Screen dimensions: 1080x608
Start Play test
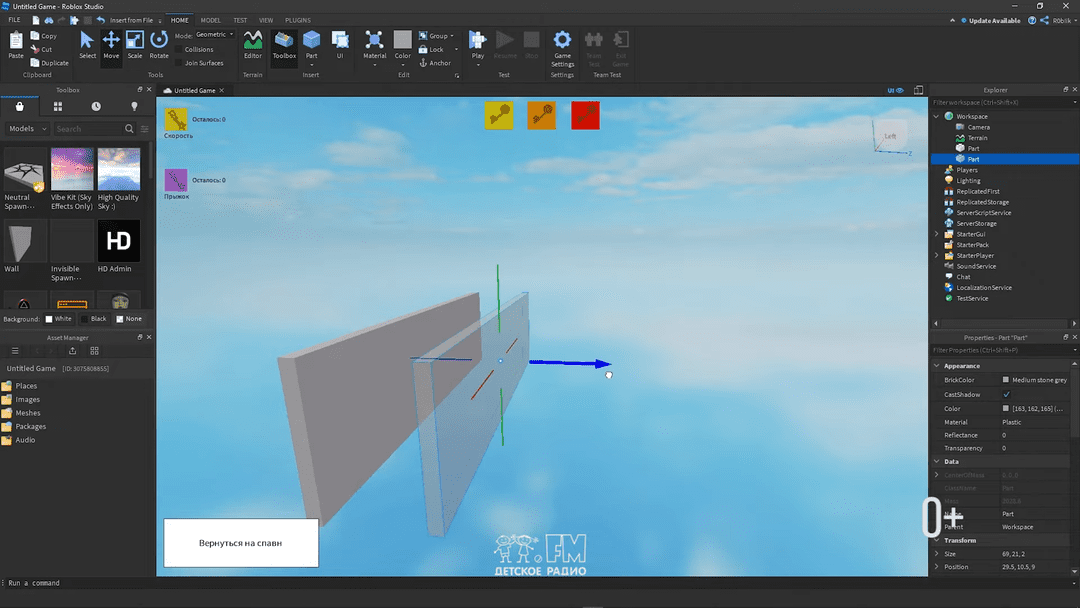[478, 47]
